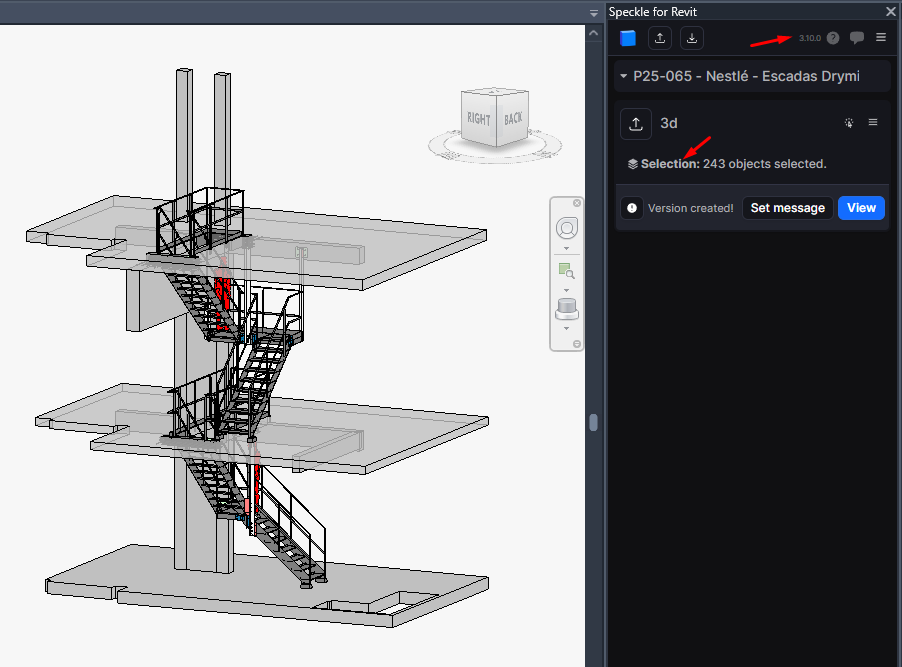Viewport: 902px width, 667px height.
Task: Click the RIGHT face of the ViewCube
Action: coord(479,119)
